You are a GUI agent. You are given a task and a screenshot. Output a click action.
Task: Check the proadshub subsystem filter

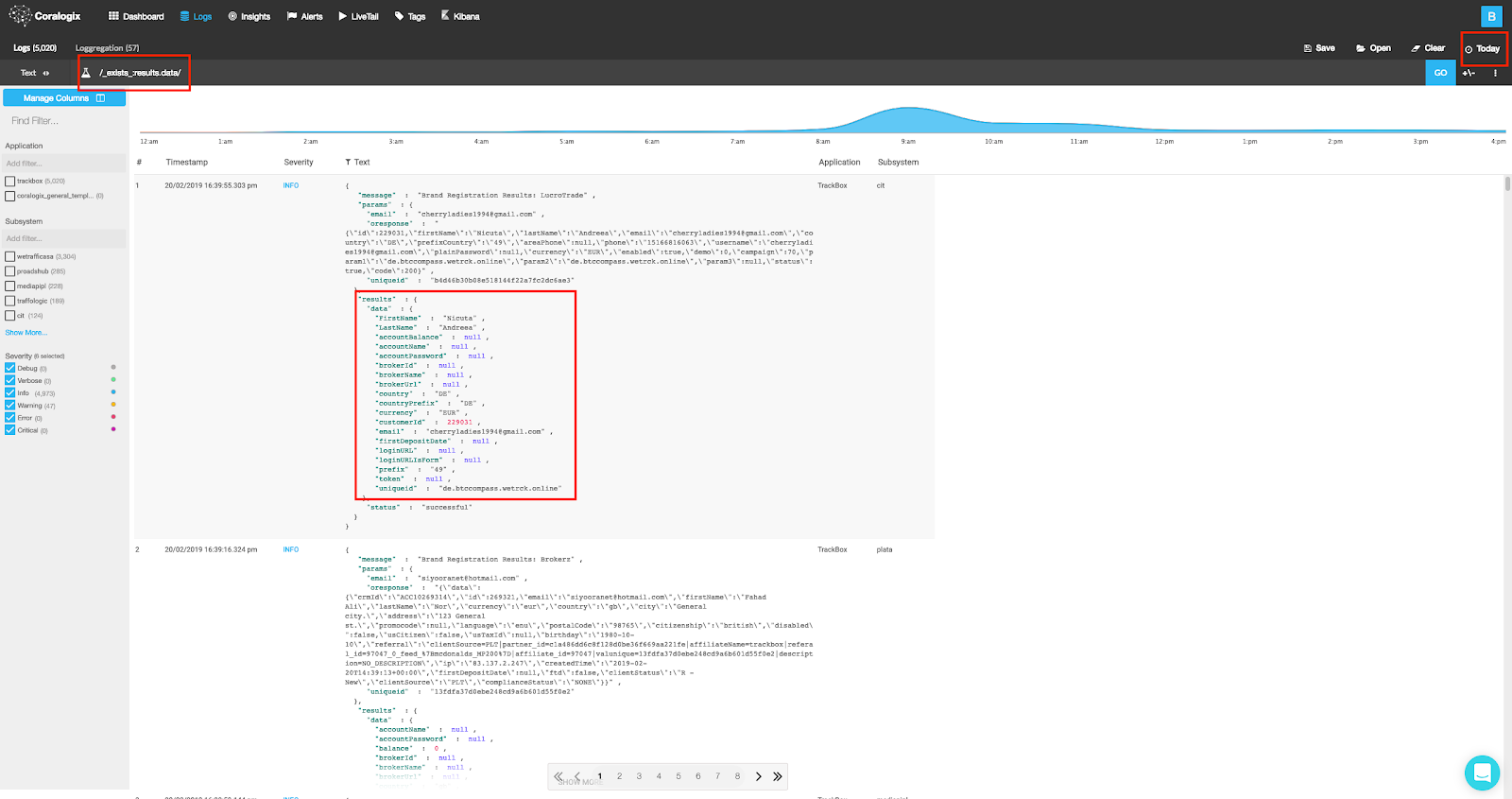(x=10, y=271)
